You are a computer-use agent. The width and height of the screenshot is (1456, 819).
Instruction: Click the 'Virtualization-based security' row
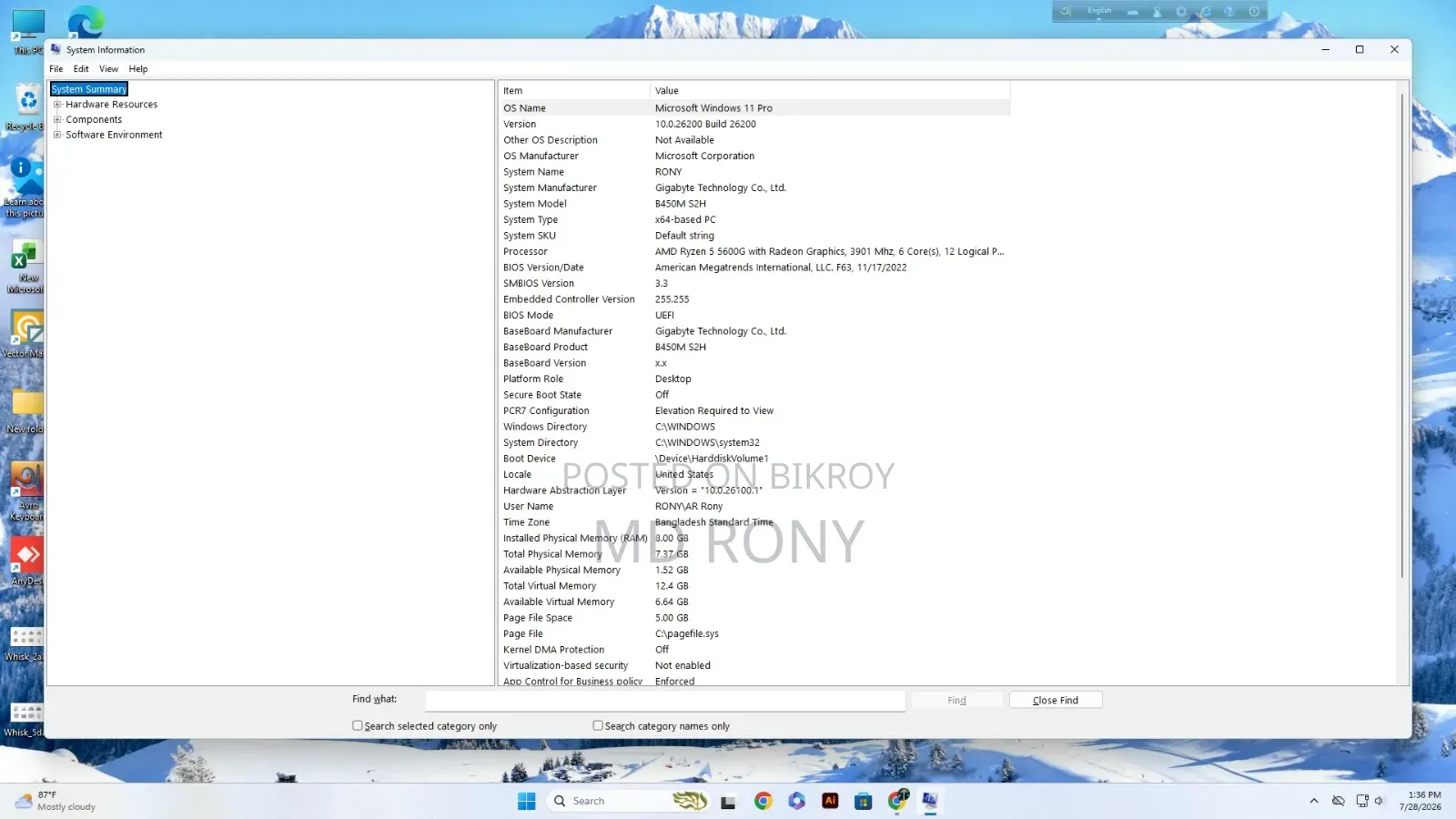click(754, 666)
